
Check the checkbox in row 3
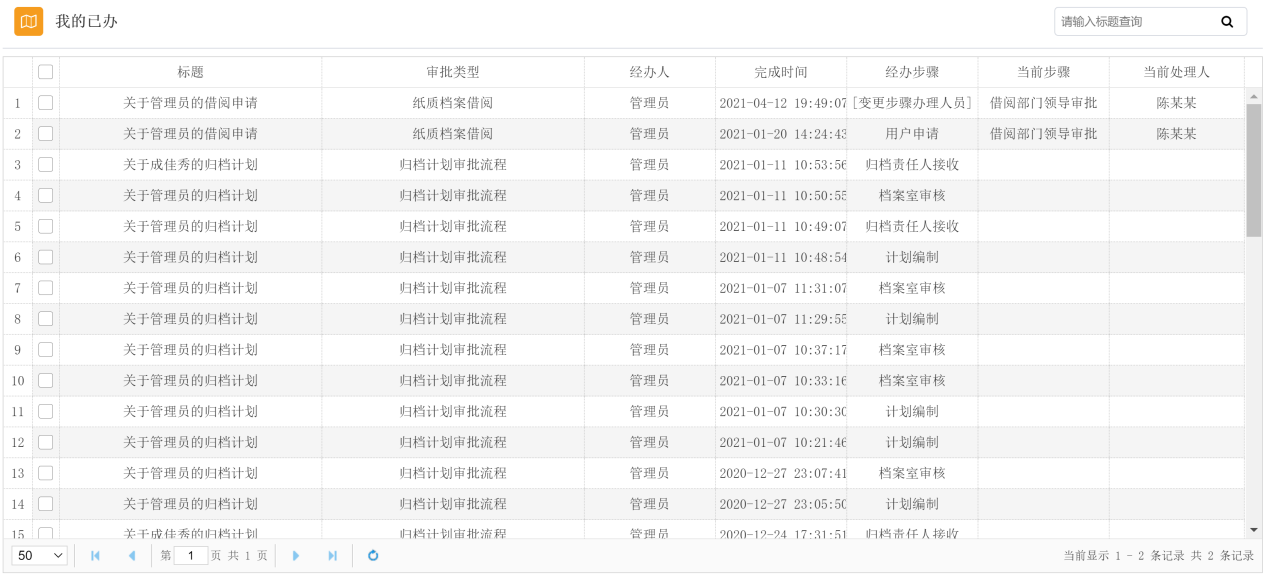pyautogui.click(x=46, y=165)
